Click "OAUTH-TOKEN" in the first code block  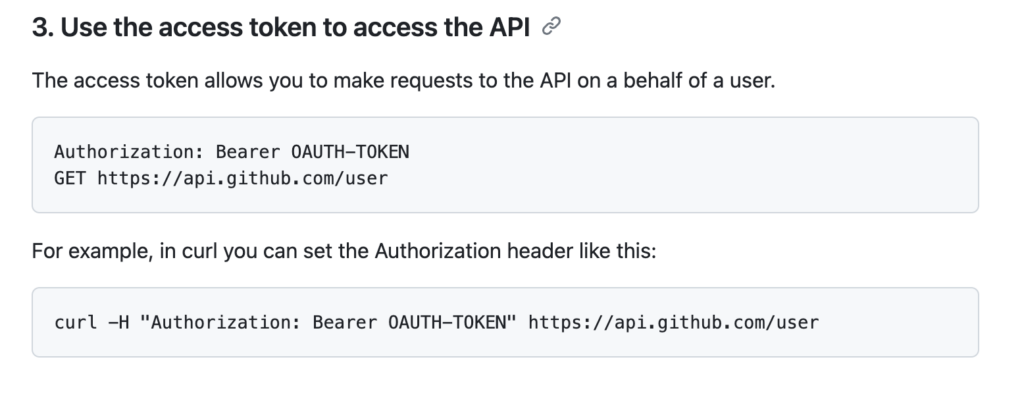(x=350, y=152)
